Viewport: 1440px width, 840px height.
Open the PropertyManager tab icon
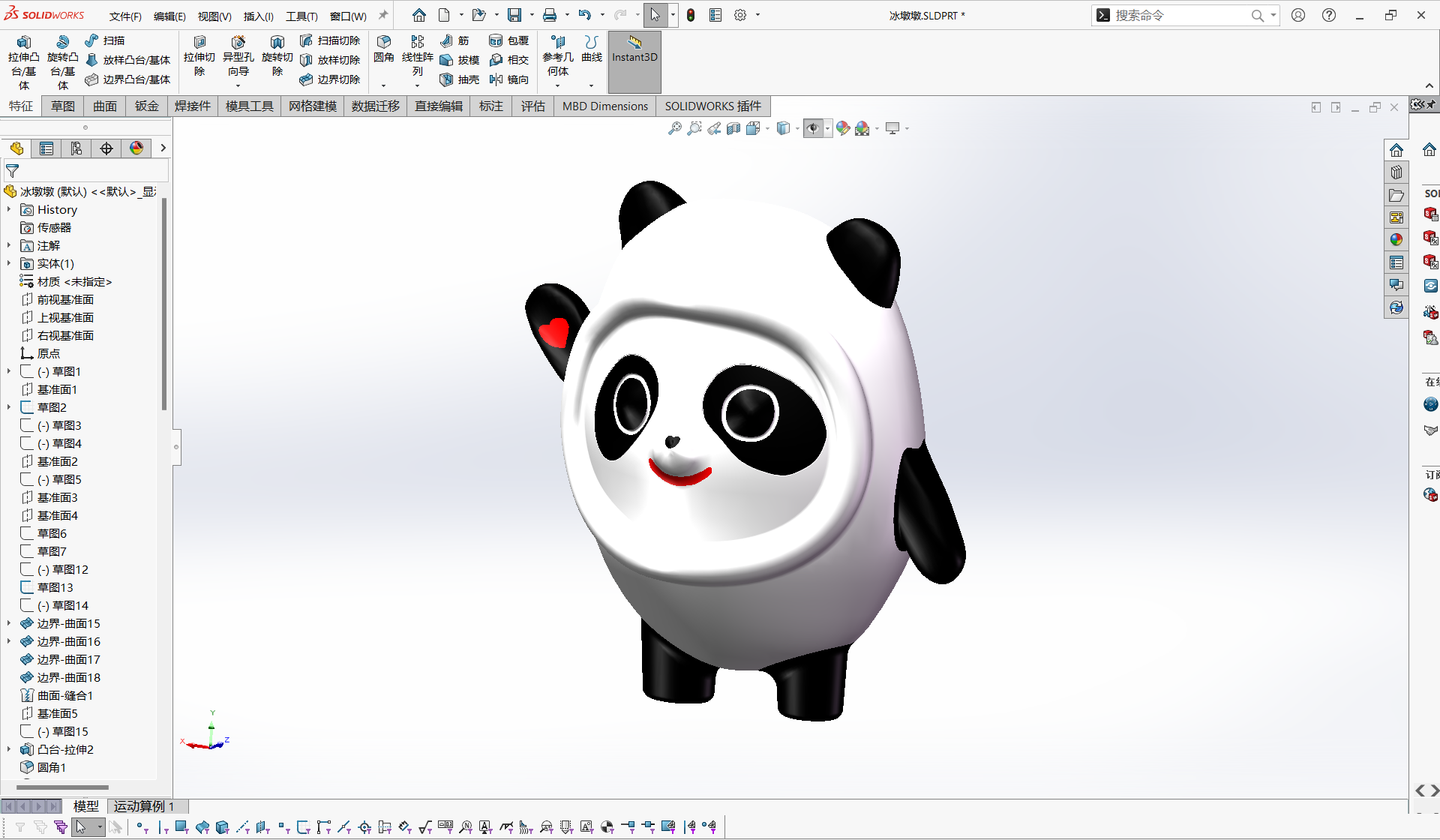click(x=46, y=148)
